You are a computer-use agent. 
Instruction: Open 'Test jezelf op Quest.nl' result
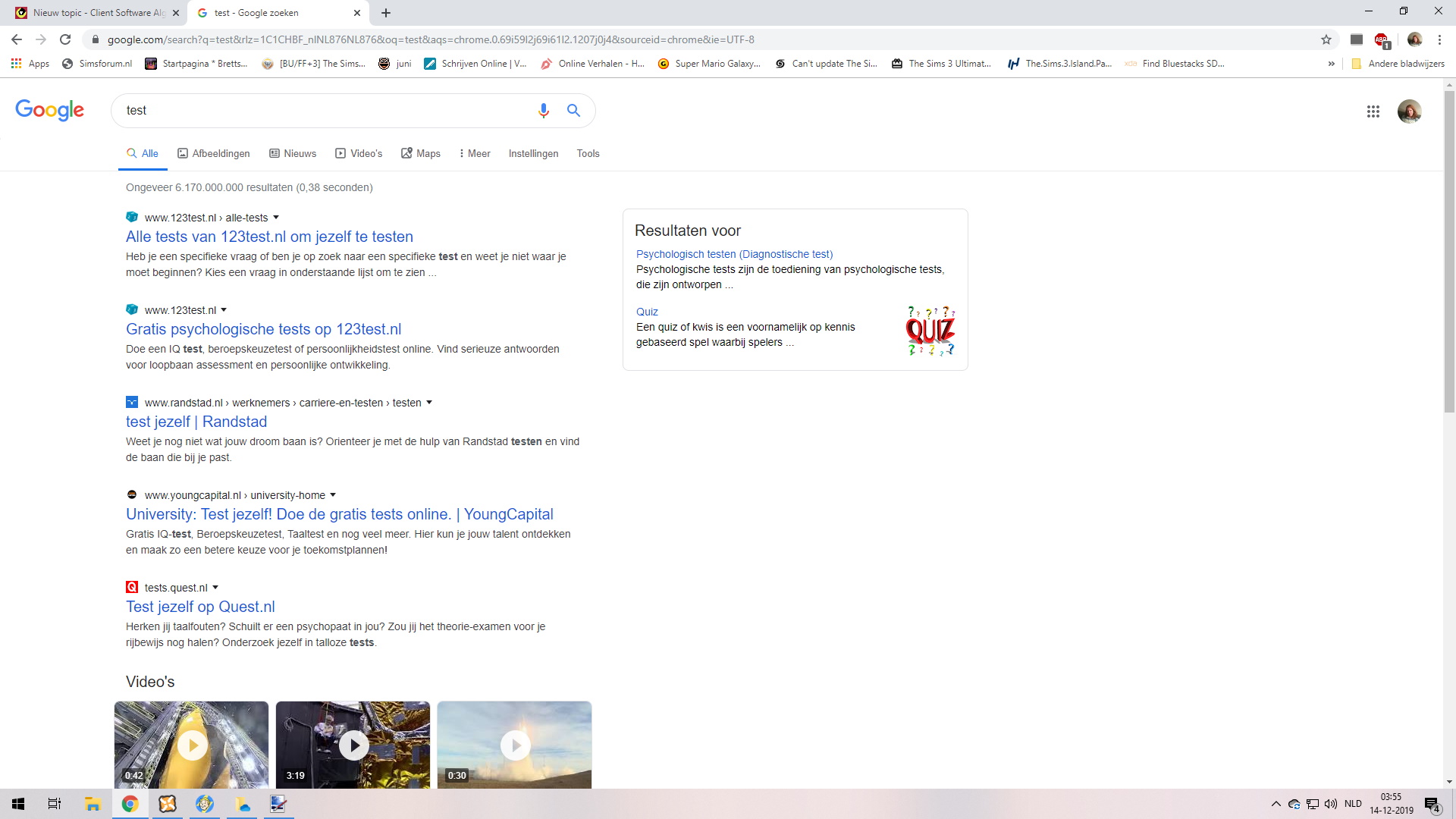click(x=200, y=607)
